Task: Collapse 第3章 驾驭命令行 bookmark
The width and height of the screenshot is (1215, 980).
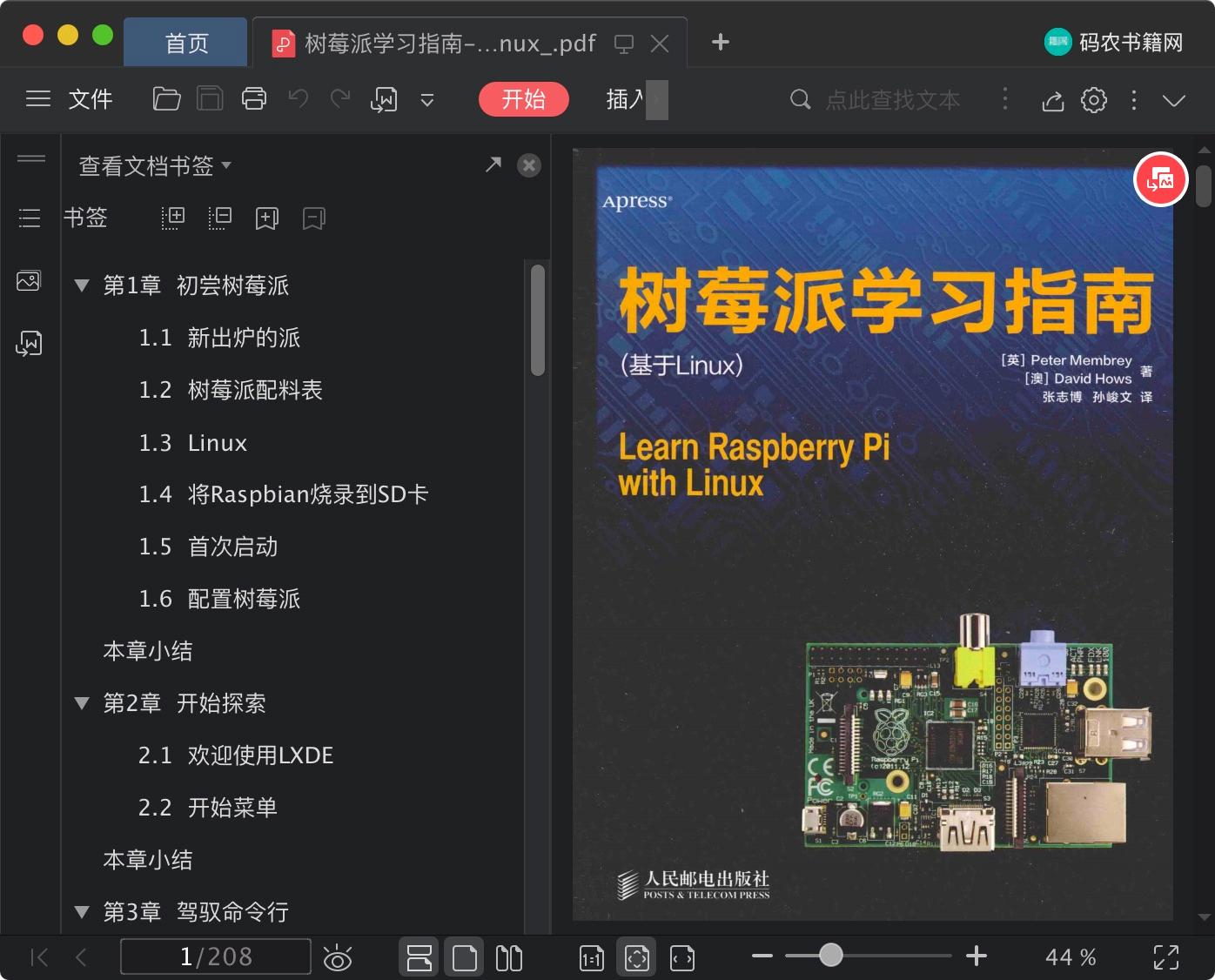Action: 82,912
